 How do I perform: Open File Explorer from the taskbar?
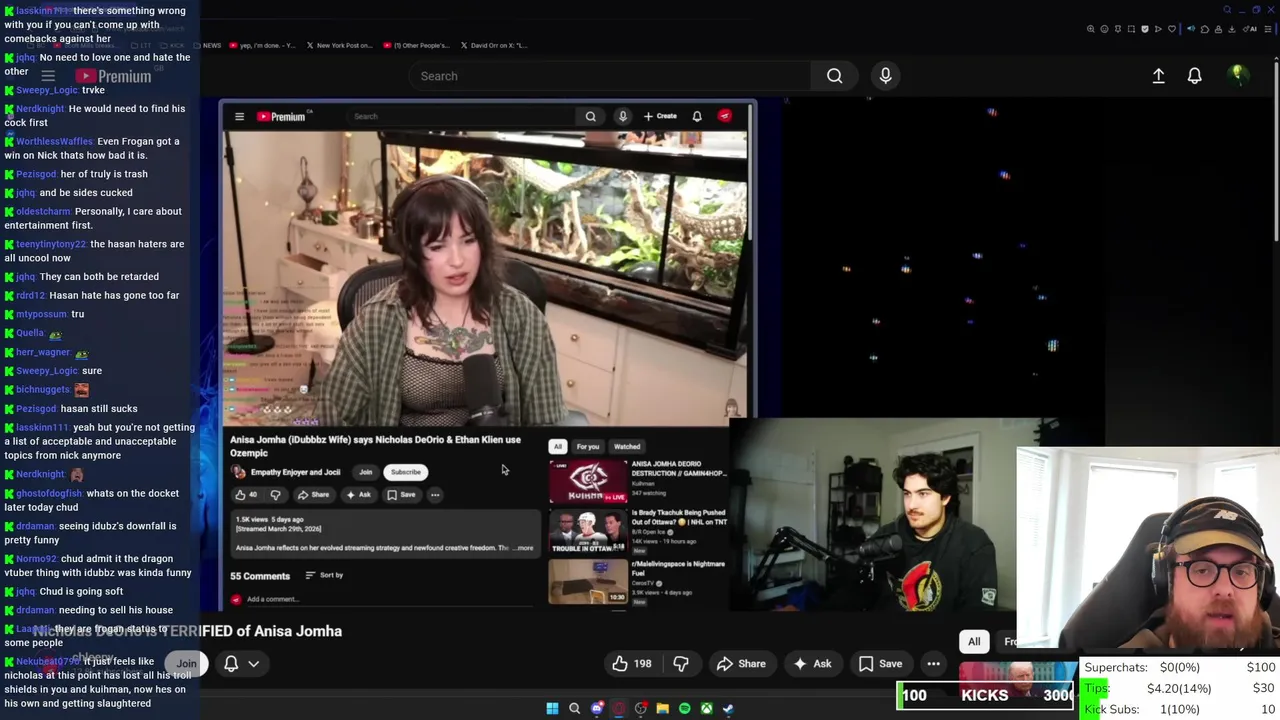coord(662,709)
